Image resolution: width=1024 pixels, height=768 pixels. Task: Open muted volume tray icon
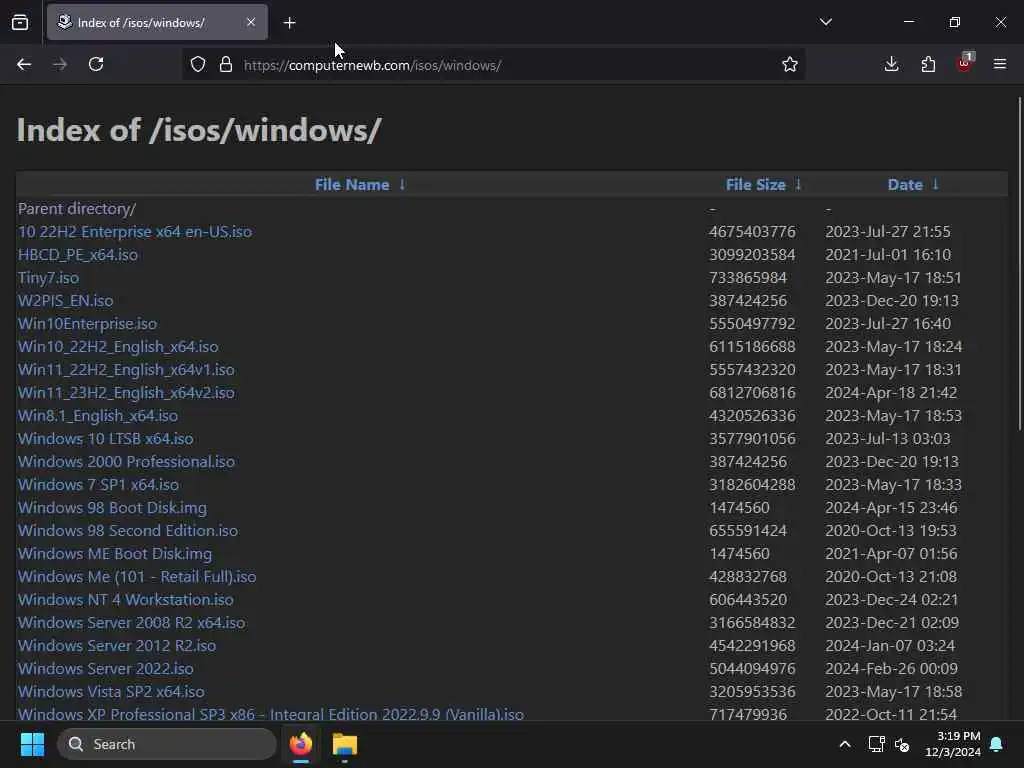click(902, 744)
